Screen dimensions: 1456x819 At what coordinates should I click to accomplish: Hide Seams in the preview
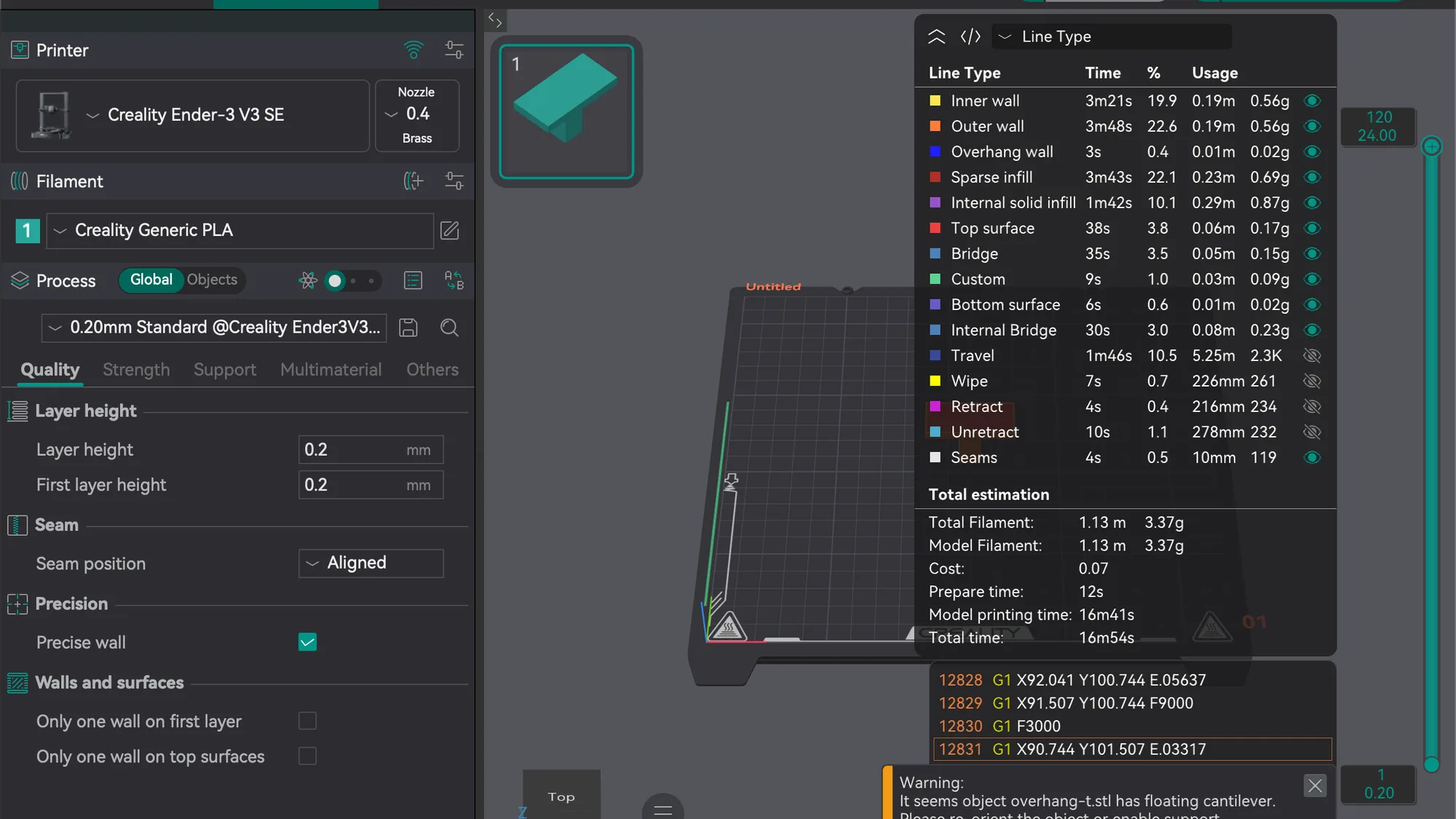1312,457
